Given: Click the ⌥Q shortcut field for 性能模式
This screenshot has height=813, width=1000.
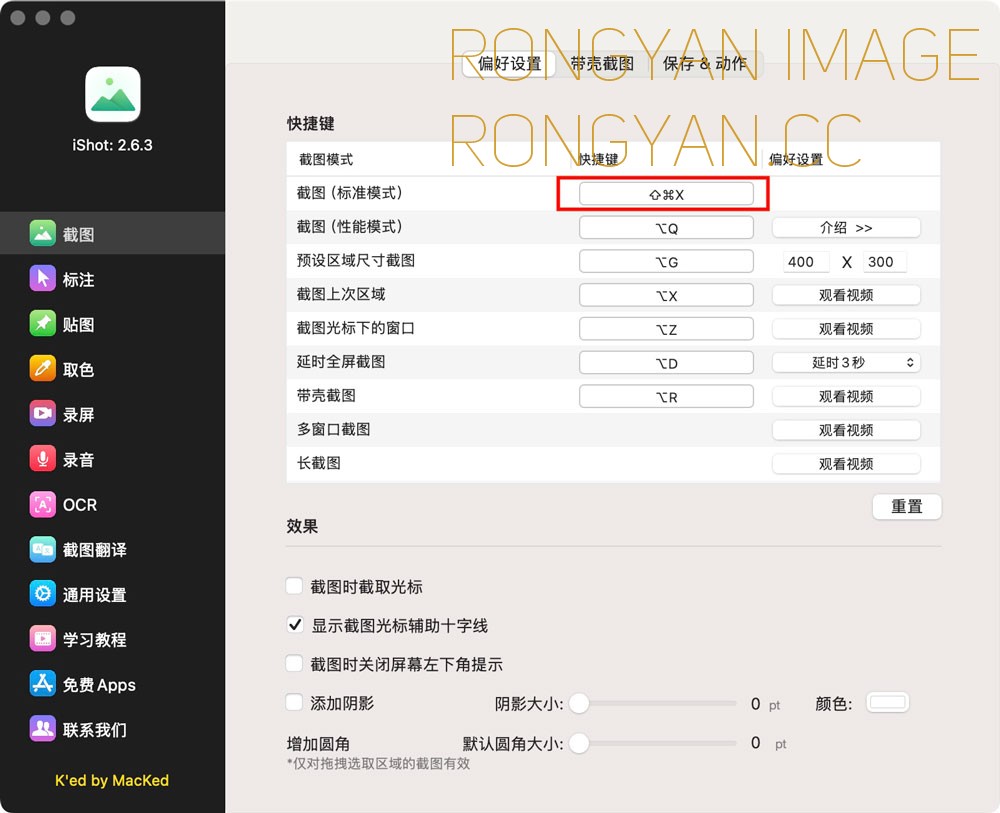Looking at the screenshot, I should [666, 228].
